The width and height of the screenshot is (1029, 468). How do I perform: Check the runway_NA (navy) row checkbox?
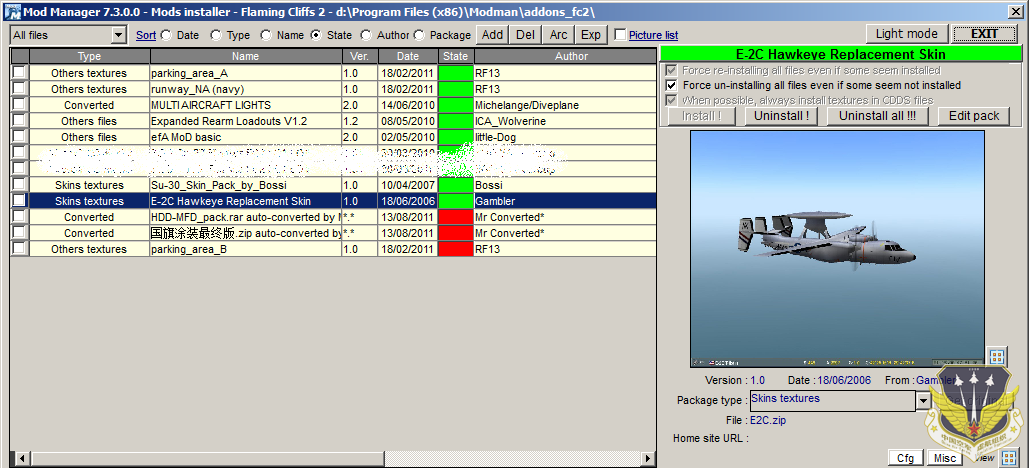(x=19, y=88)
